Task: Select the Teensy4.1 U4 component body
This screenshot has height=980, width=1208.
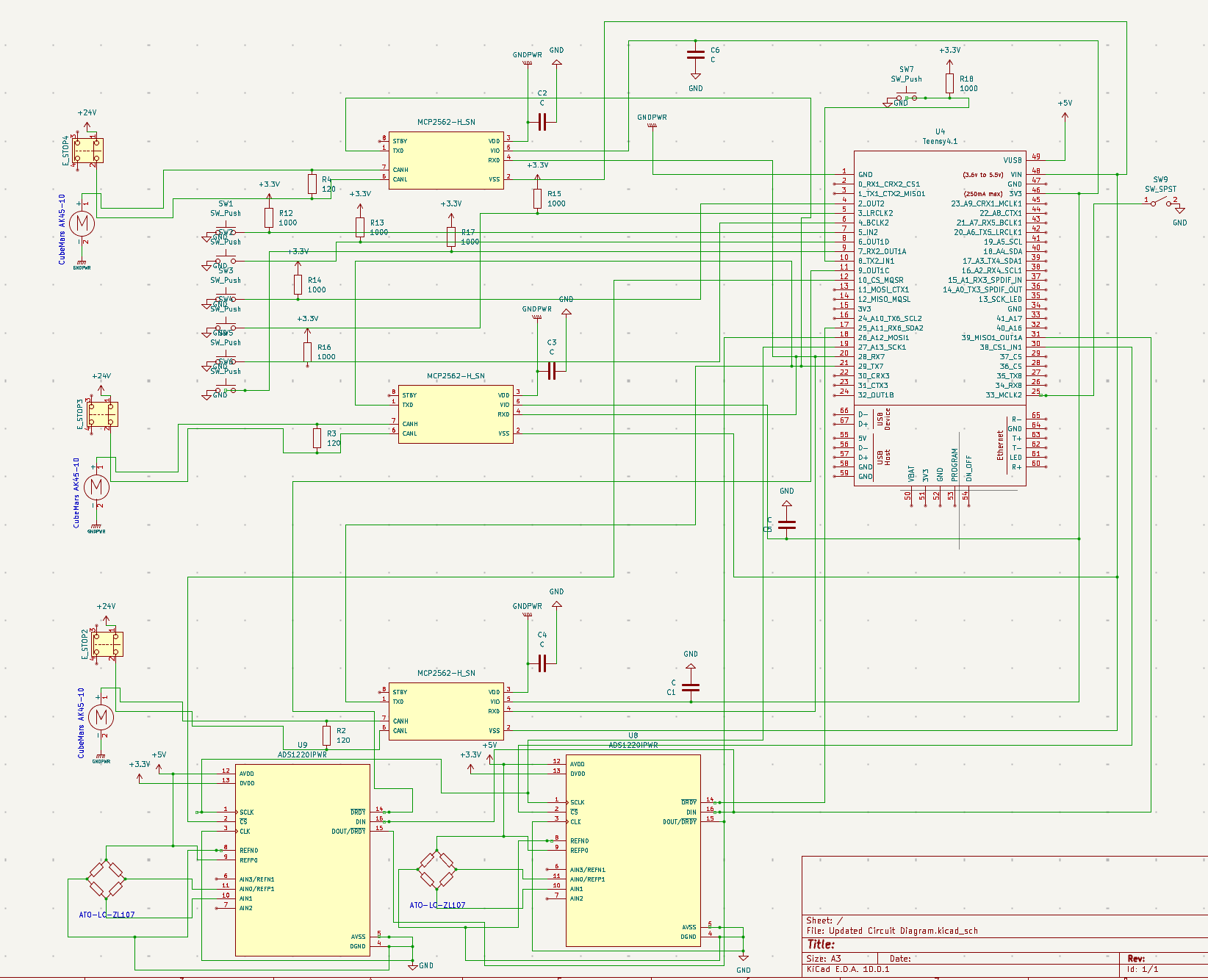Action: [940, 318]
